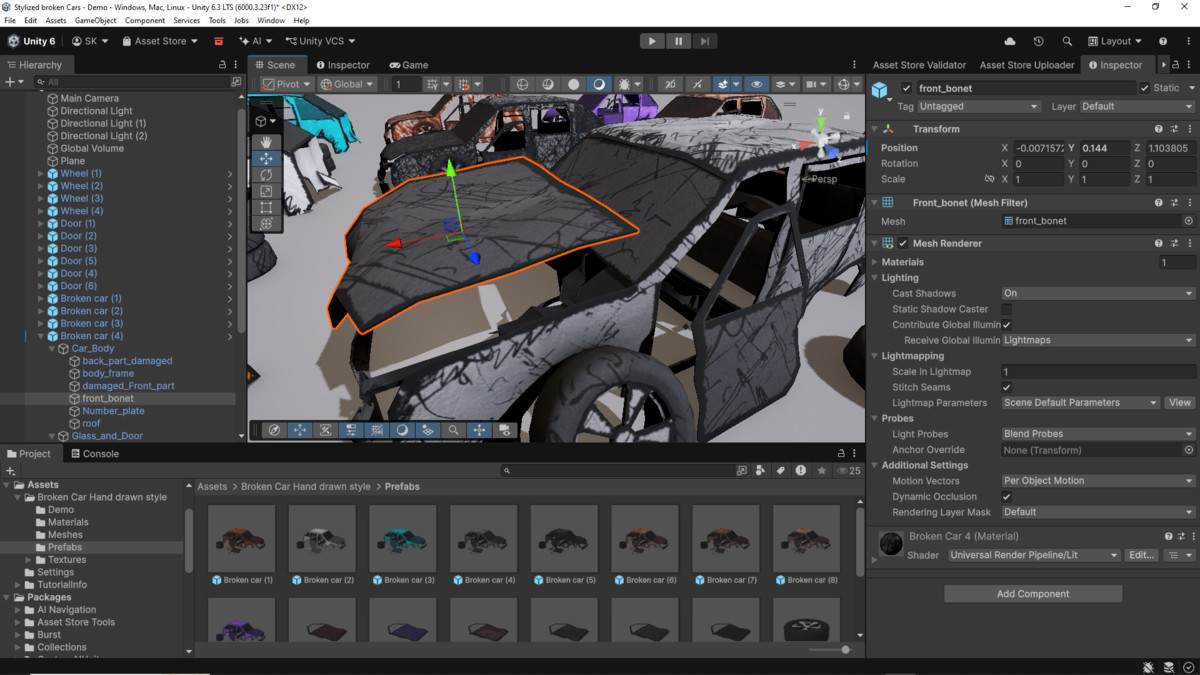Click the mesh object picker circle

pyautogui.click(x=1188, y=221)
